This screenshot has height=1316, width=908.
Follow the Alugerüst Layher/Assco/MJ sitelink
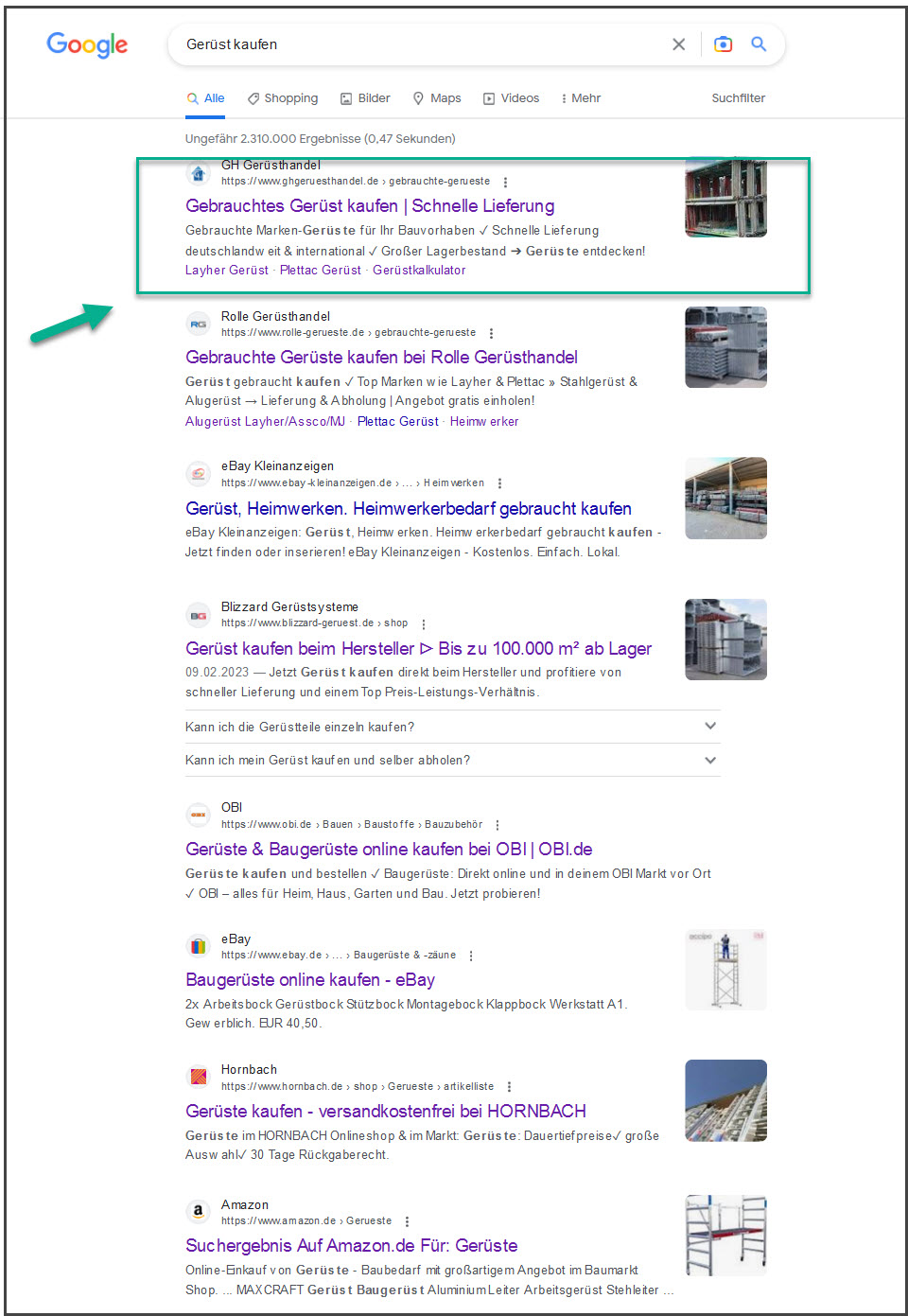tap(265, 422)
